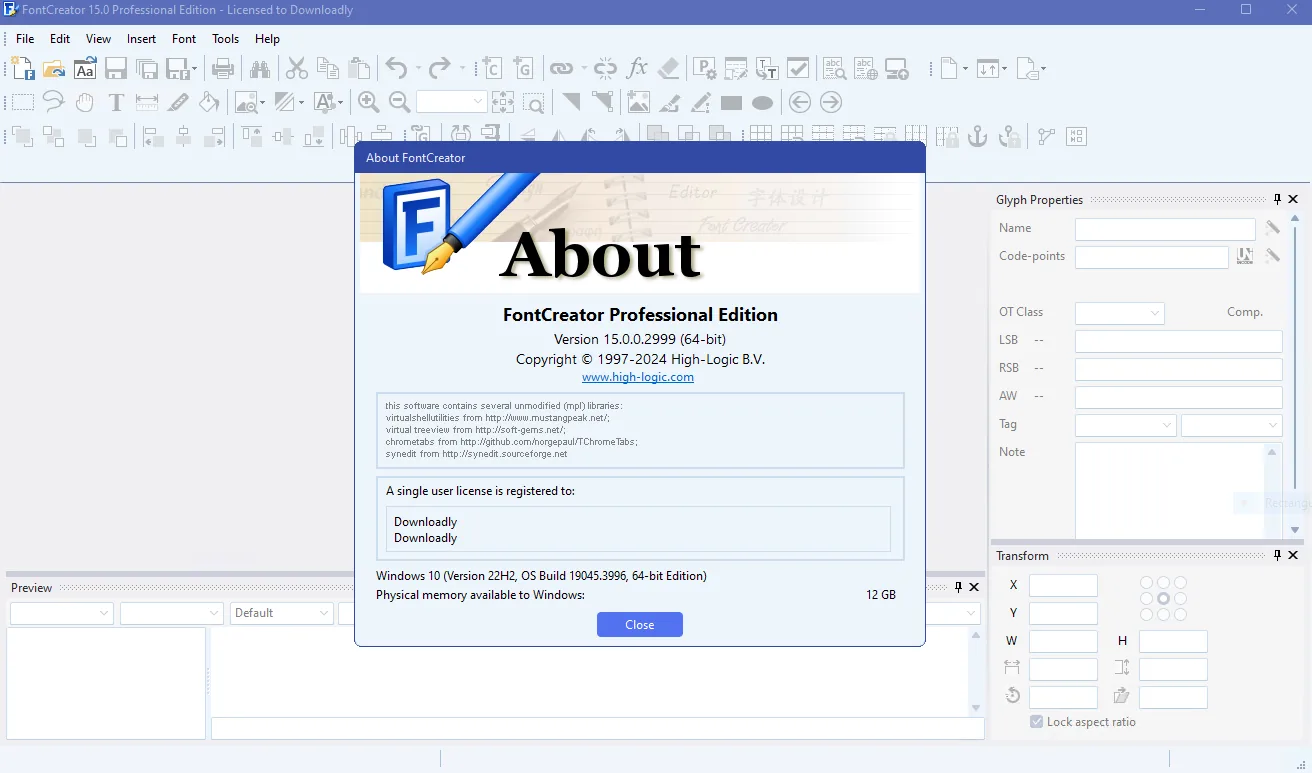Click the binoculars Find icon

260,68
